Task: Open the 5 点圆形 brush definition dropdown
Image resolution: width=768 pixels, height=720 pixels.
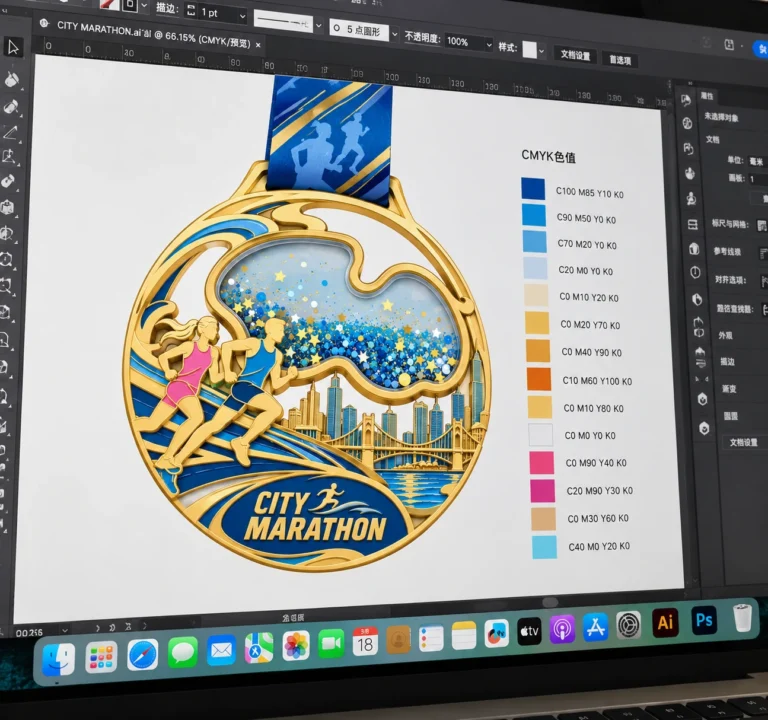Action: point(394,35)
